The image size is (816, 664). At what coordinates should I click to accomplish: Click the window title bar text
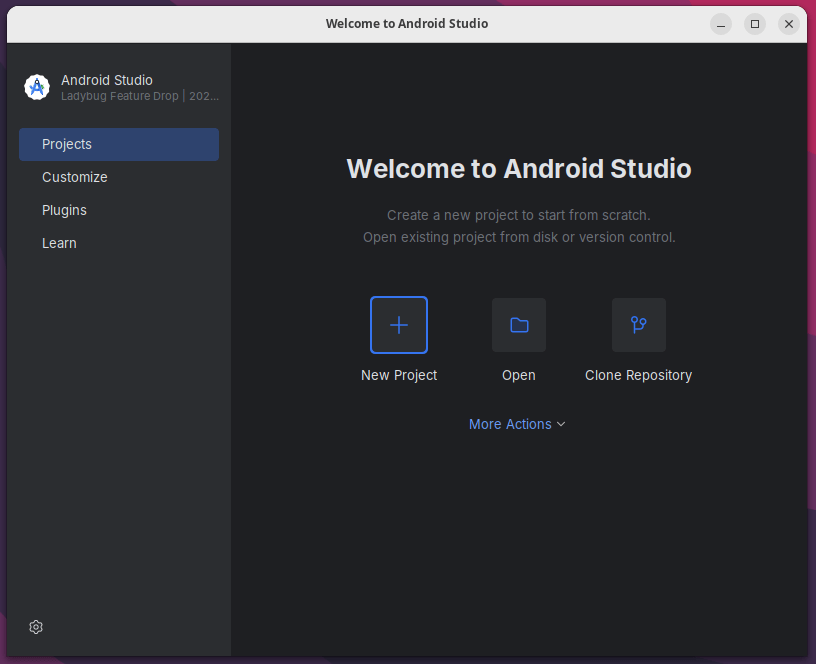pos(407,23)
